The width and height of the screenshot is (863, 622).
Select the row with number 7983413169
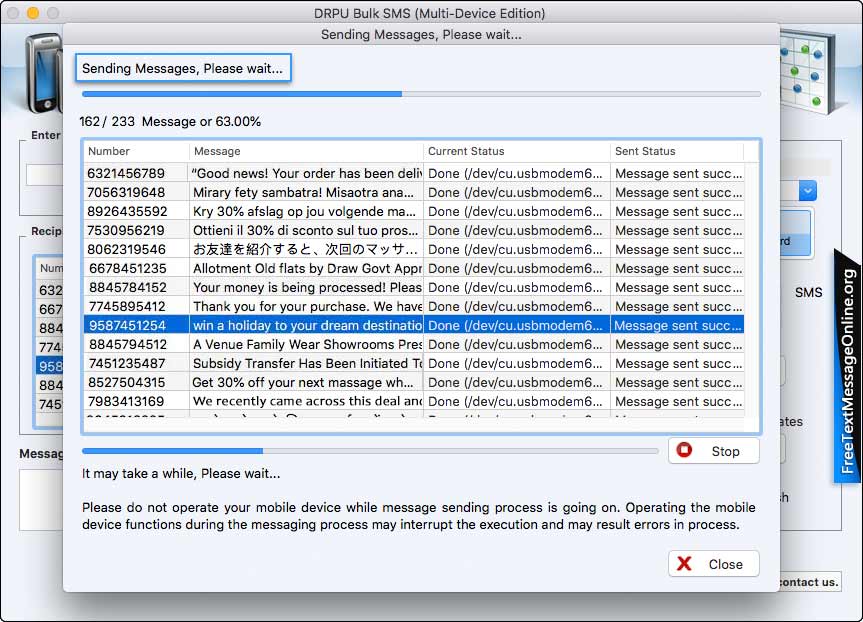coord(414,401)
